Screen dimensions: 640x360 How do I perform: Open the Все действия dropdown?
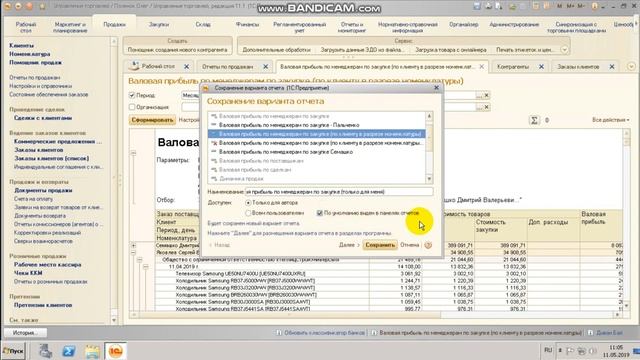click(x=611, y=120)
